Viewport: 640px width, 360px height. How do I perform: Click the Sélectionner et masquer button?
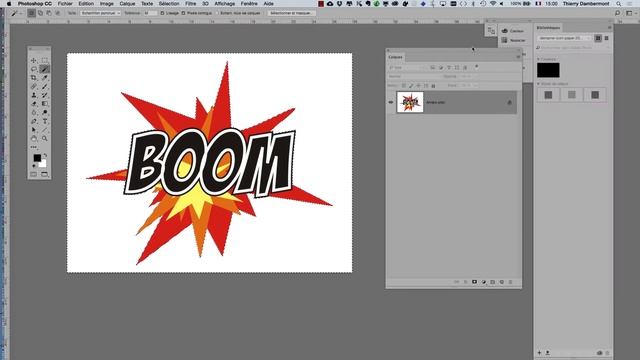(x=291, y=13)
